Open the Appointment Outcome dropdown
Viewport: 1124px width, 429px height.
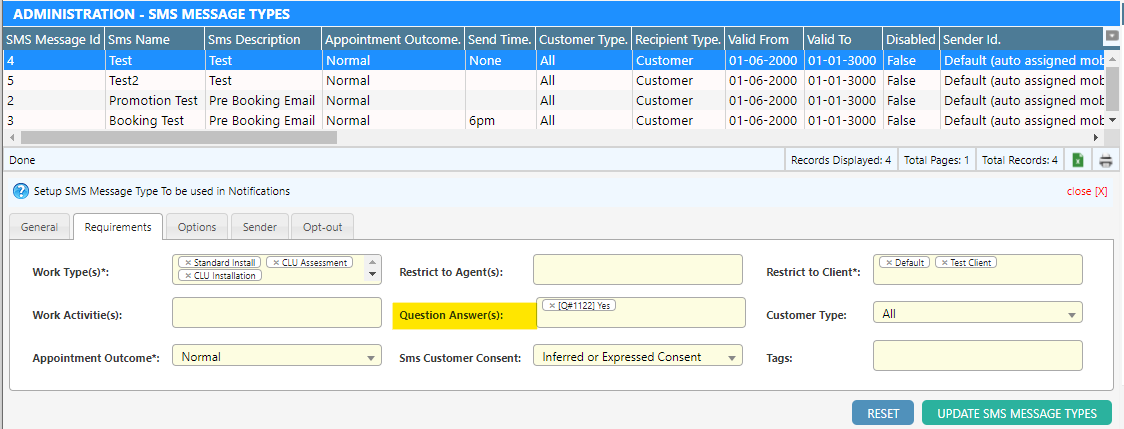tap(372, 357)
